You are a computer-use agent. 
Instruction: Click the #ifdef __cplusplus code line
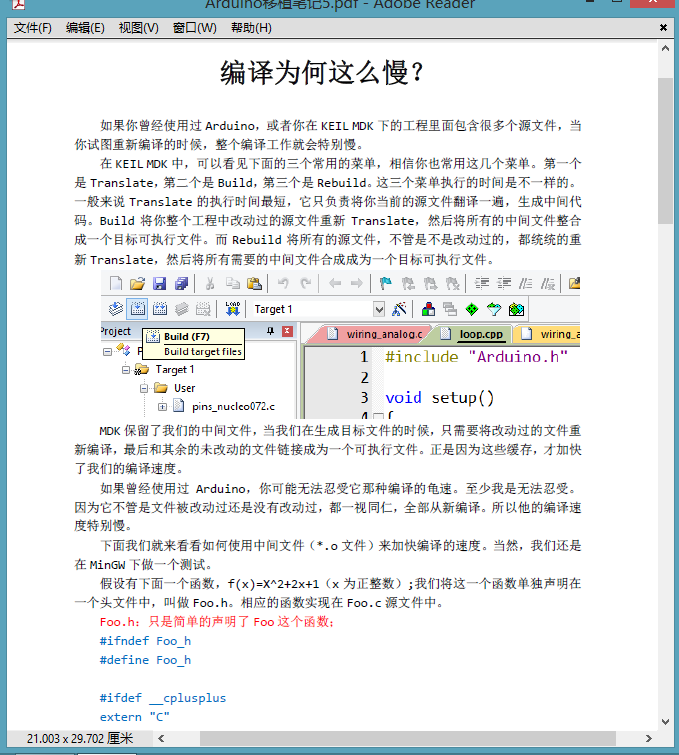[x=163, y=698]
